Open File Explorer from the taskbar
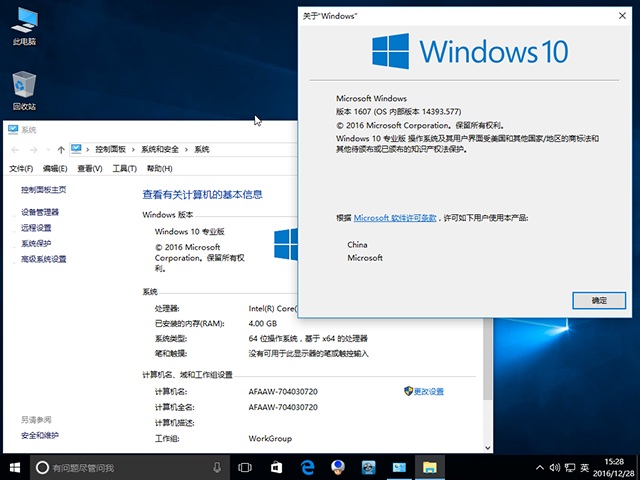The image size is (640, 480). (x=429, y=467)
